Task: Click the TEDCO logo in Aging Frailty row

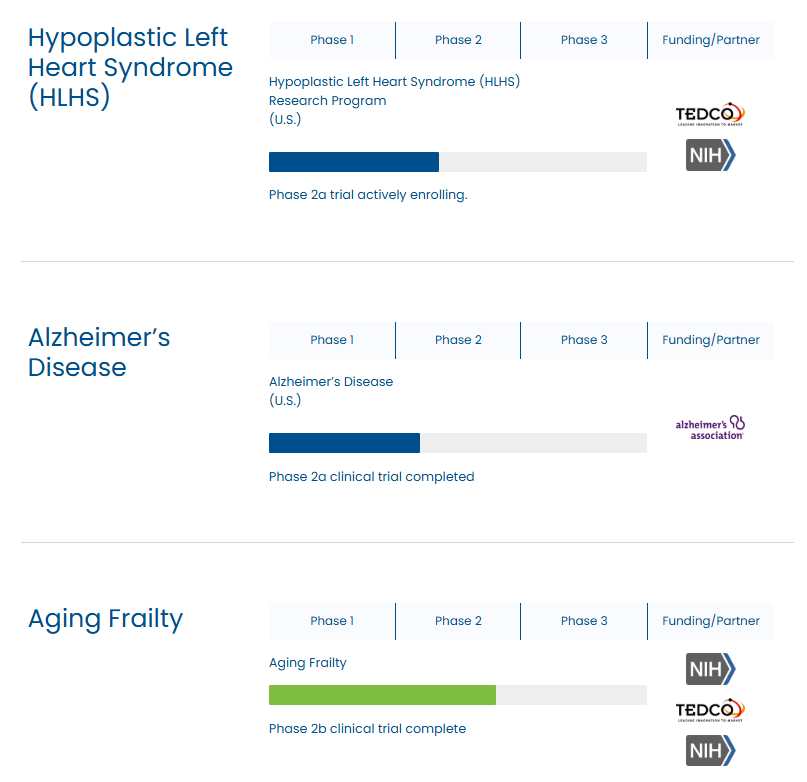Action: pyautogui.click(x=710, y=710)
